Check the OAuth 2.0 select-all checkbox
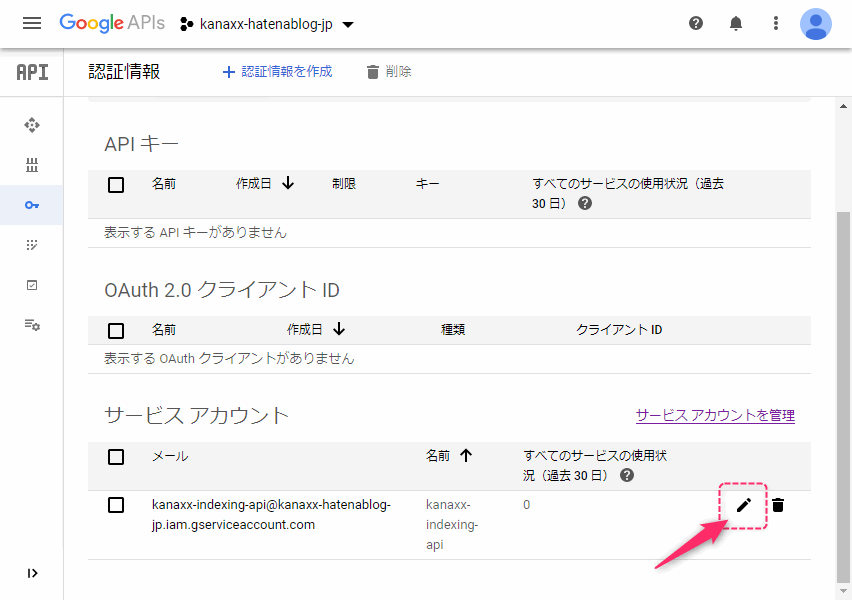The height and width of the screenshot is (600, 852). click(116, 330)
